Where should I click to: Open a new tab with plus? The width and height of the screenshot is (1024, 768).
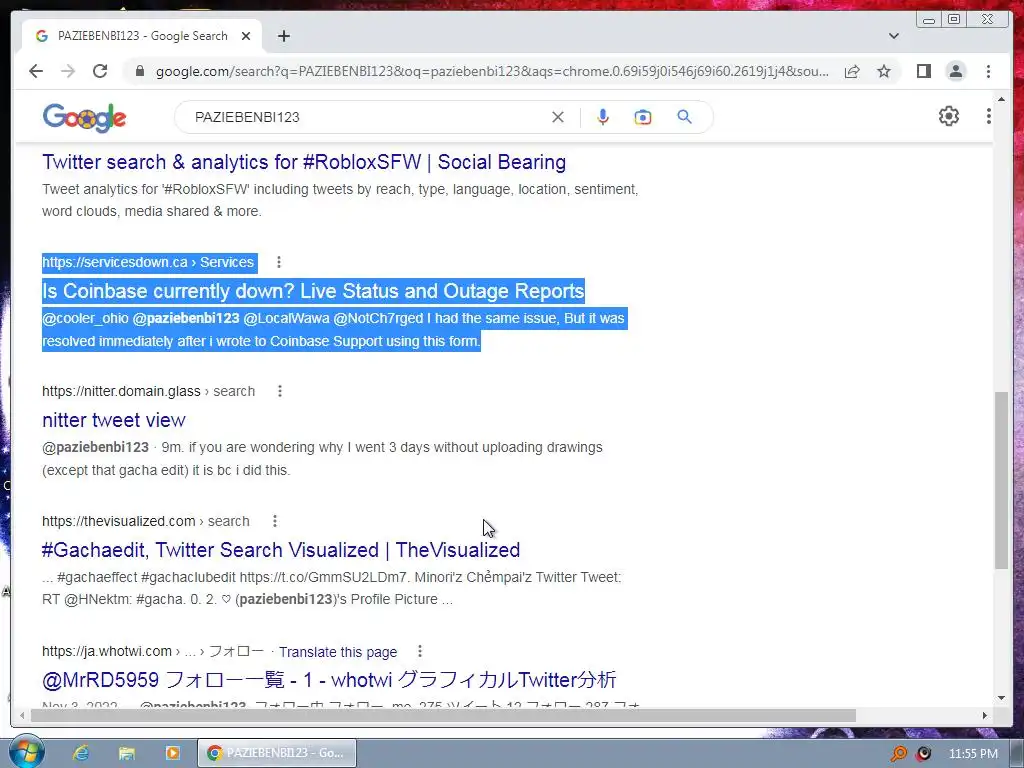(x=283, y=37)
